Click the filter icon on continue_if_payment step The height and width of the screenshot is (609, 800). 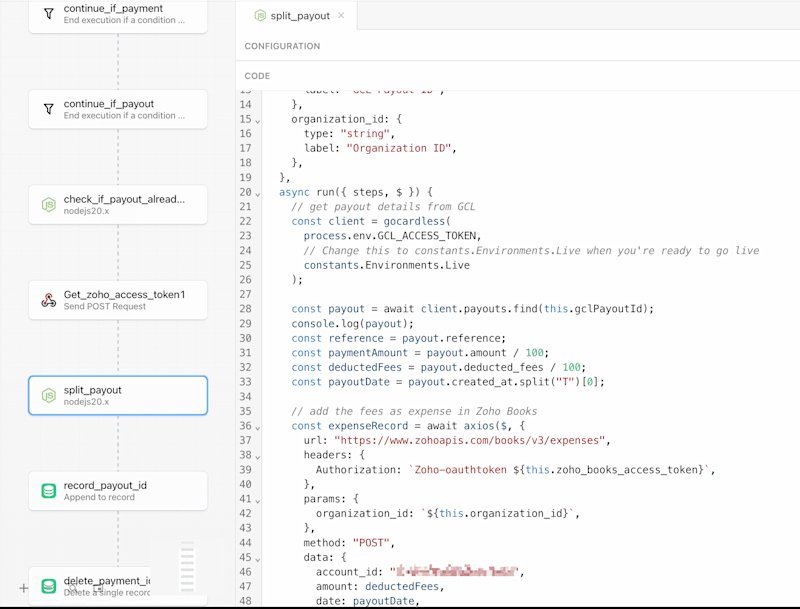click(48, 14)
